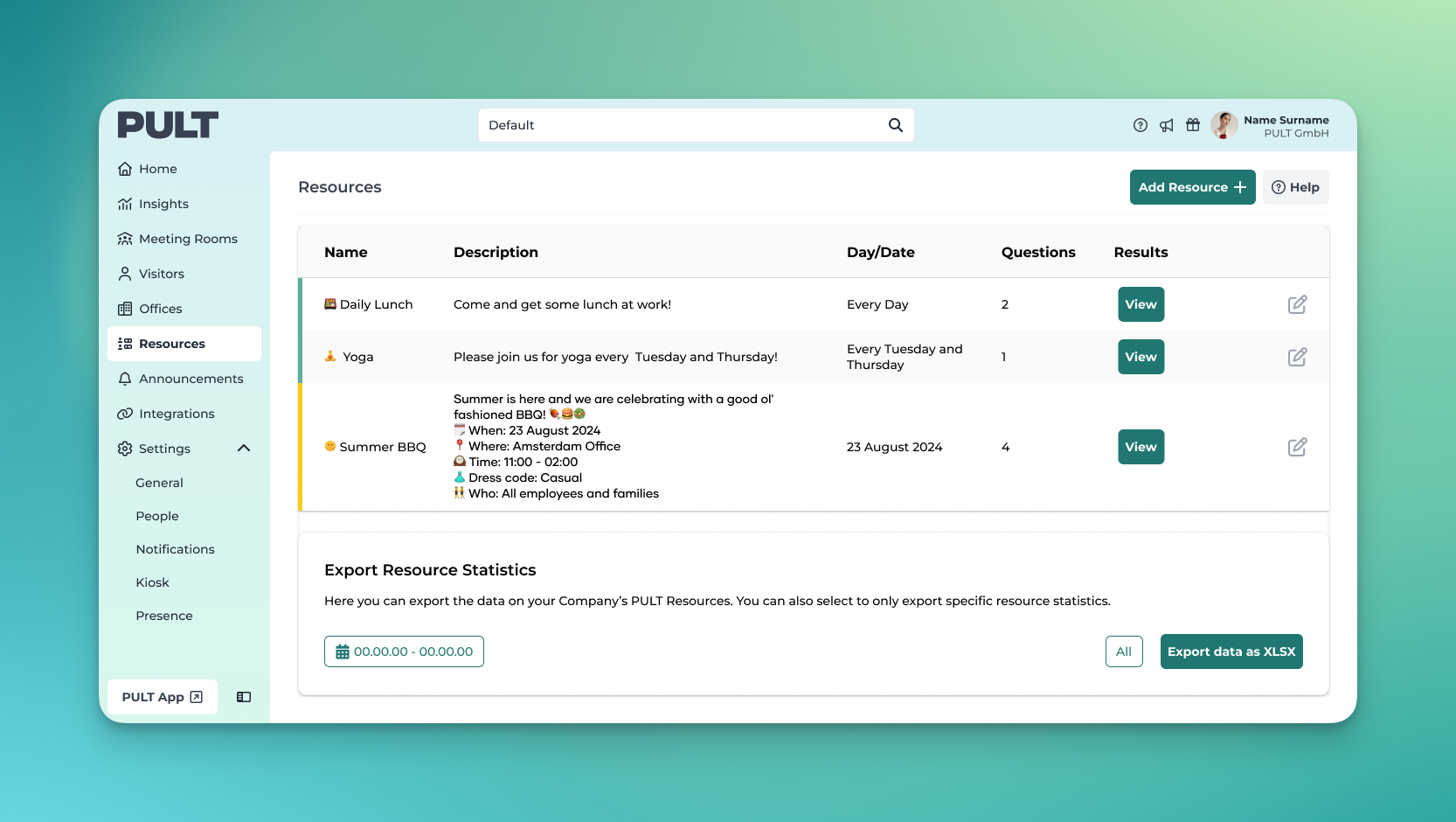Open the help question mark icon in header
The width and height of the screenshot is (1456, 822).
pos(1141,125)
